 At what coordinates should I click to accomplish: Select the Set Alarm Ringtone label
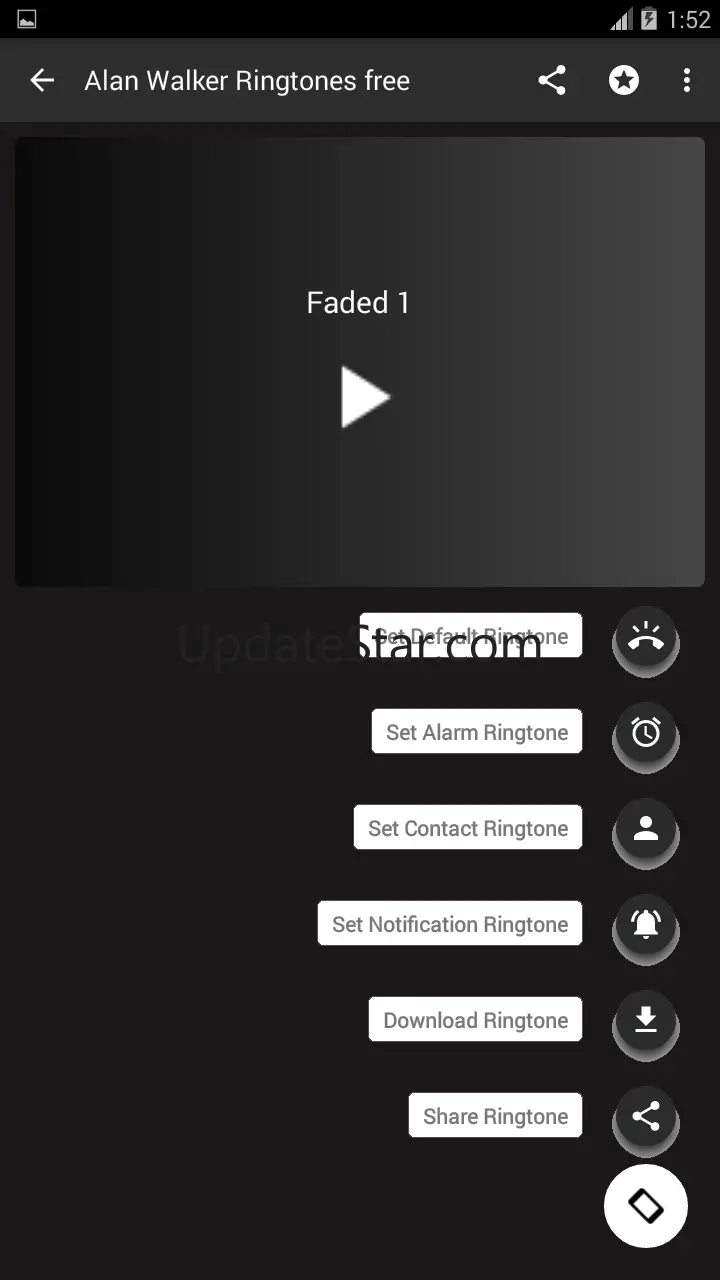click(477, 732)
